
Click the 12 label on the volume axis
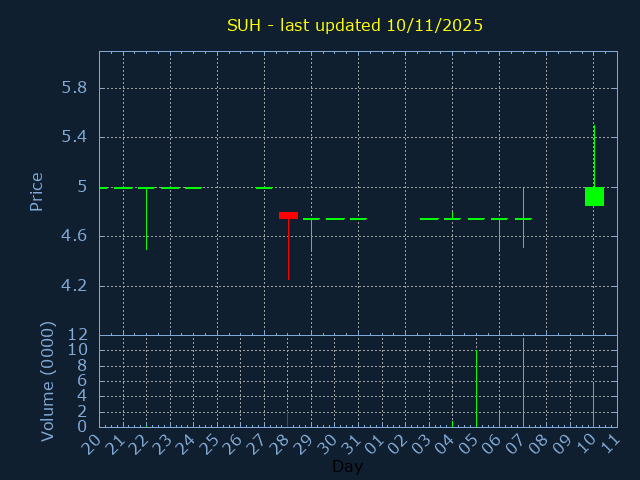coord(78,335)
